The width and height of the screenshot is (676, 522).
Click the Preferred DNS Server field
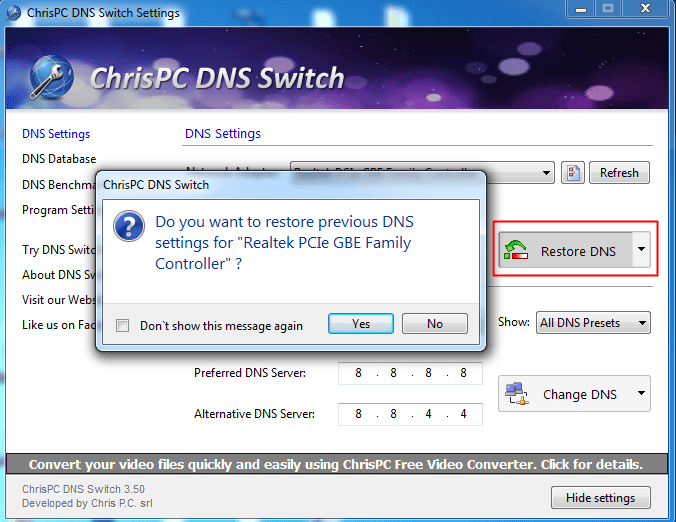tap(410, 374)
